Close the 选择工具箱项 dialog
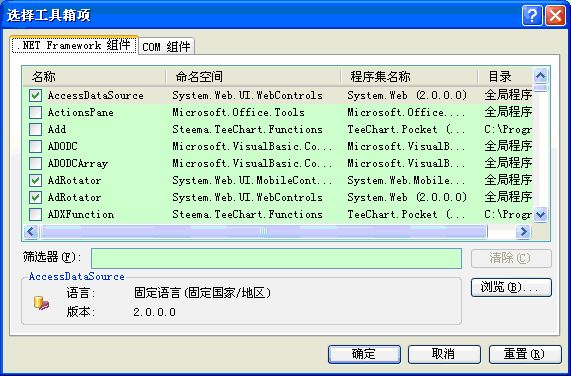571x376 pixels. coord(555,16)
